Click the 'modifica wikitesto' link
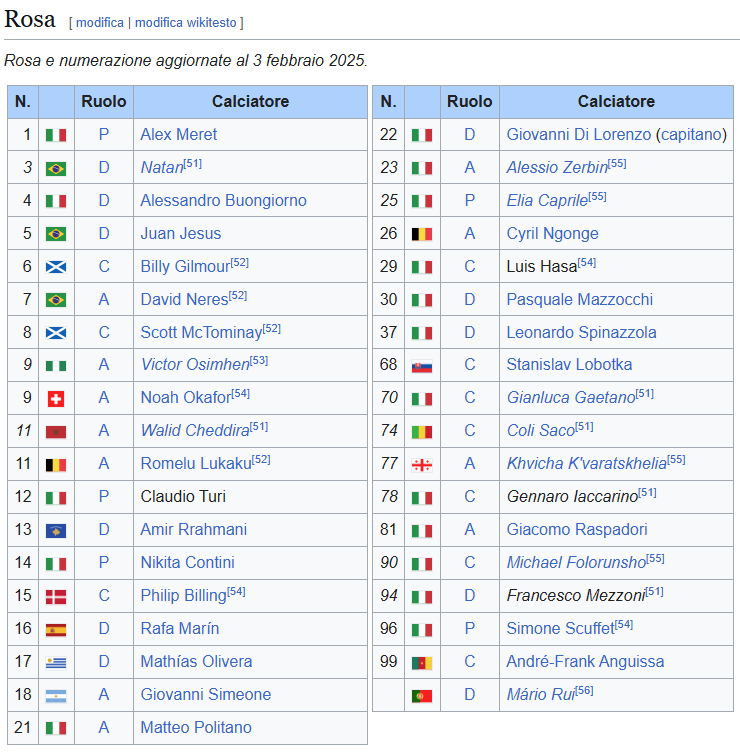Image resolution: width=740 pixels, height=752 pixels. tap(186, 23)
